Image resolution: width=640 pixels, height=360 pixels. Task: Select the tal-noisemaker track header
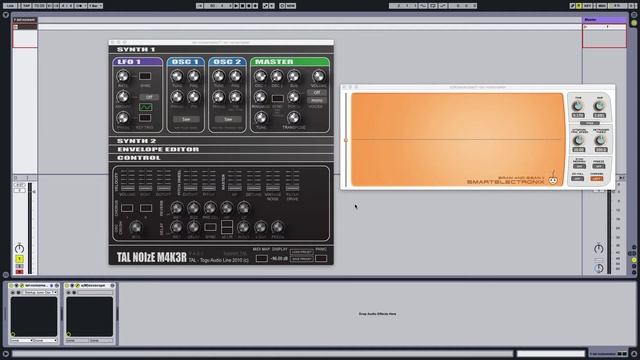(x=25, y=20)
